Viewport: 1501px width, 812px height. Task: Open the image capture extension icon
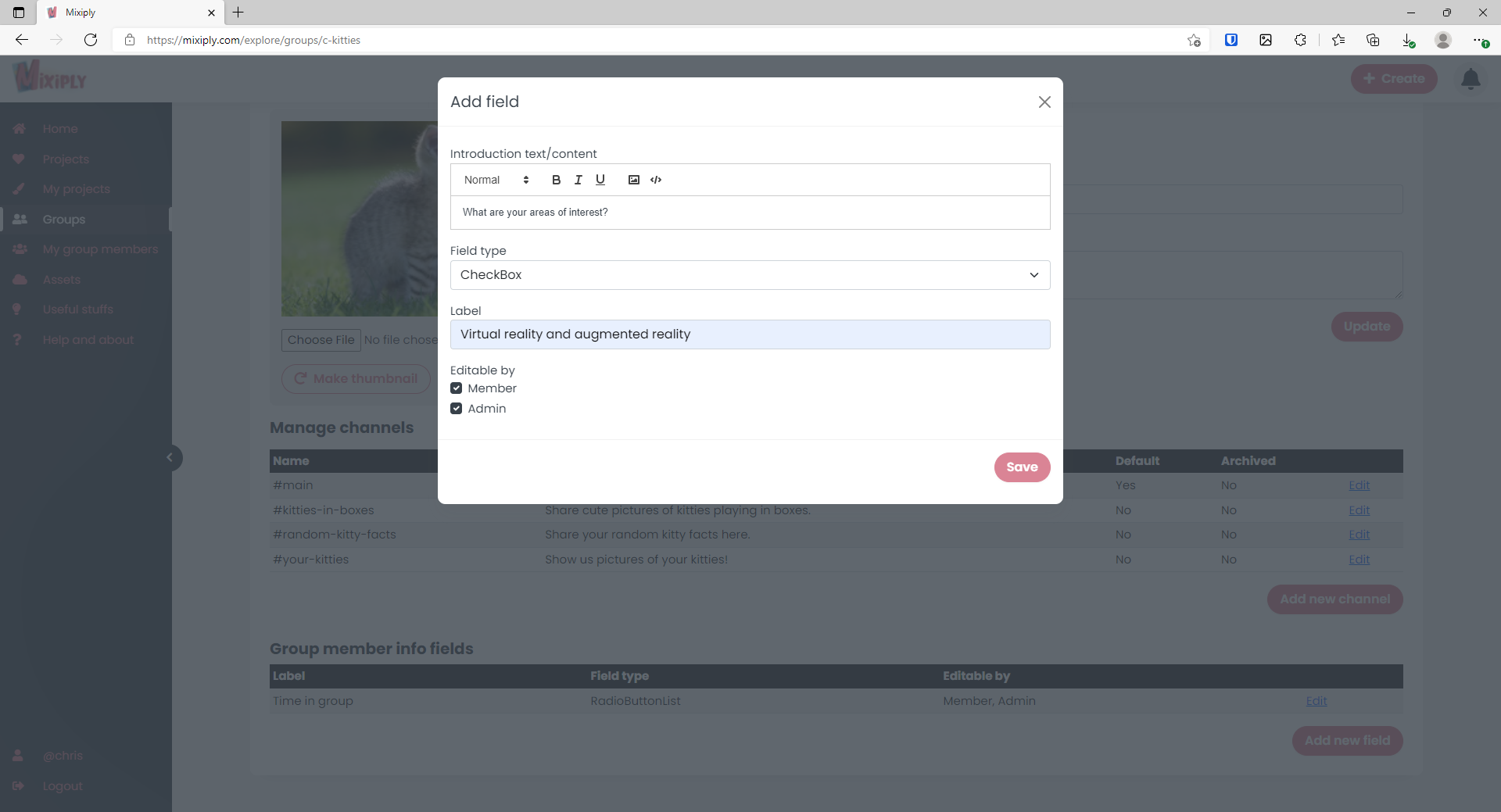(x=1266, y=40)
